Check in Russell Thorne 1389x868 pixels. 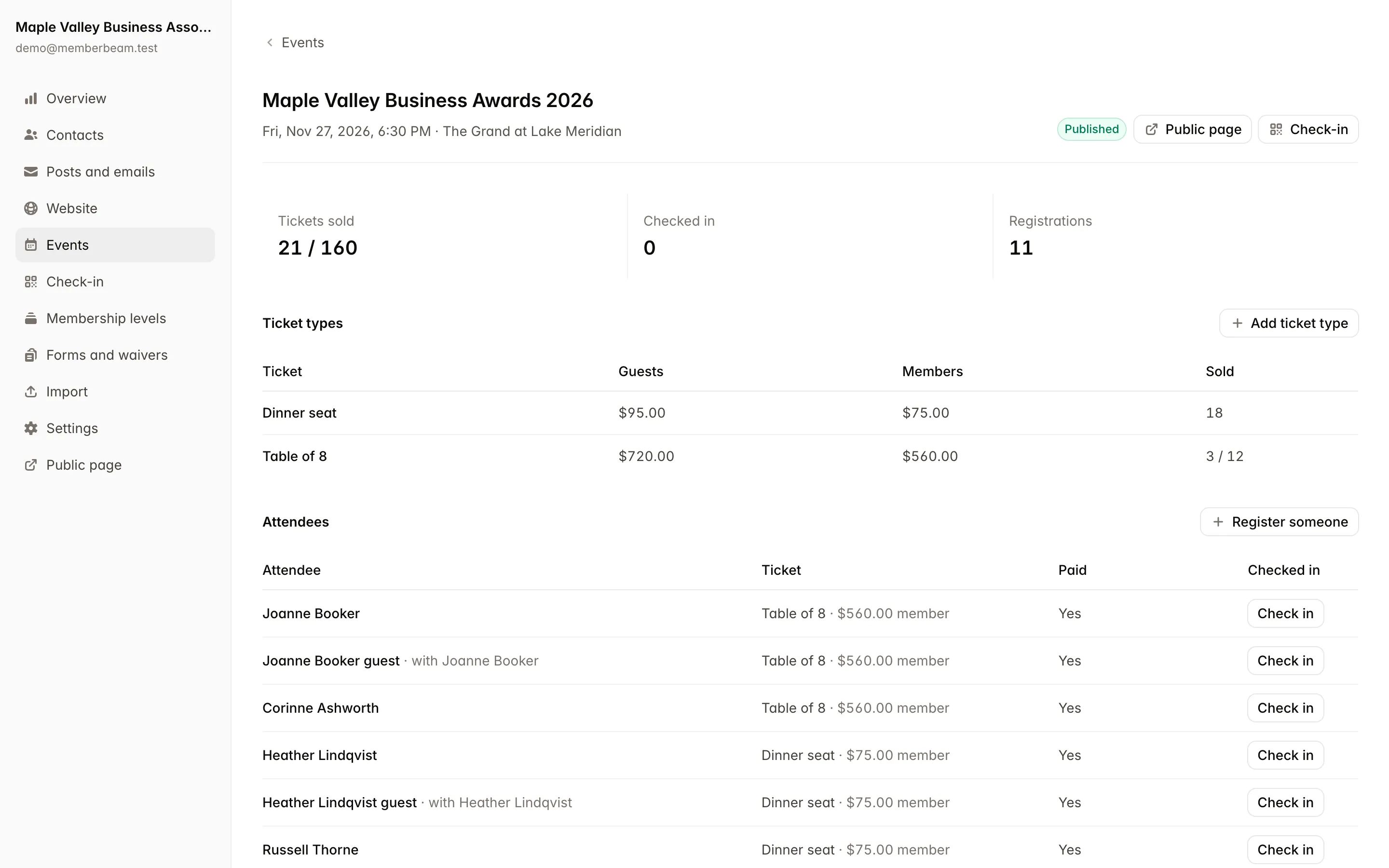click(1285, 850)
